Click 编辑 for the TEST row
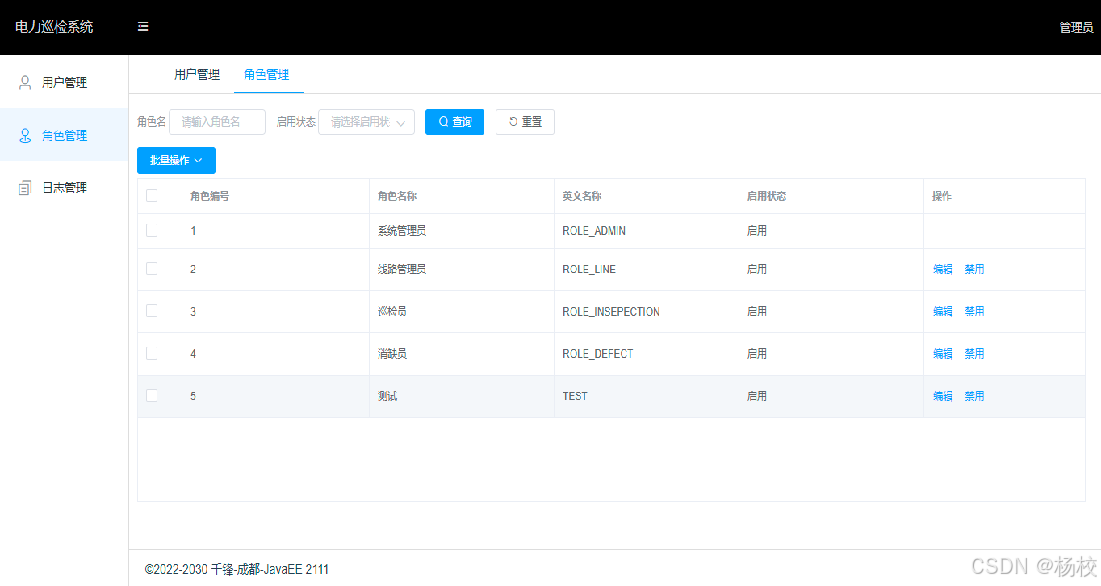The width and height of the screenshot is (1101, 586). pos(943,396)
